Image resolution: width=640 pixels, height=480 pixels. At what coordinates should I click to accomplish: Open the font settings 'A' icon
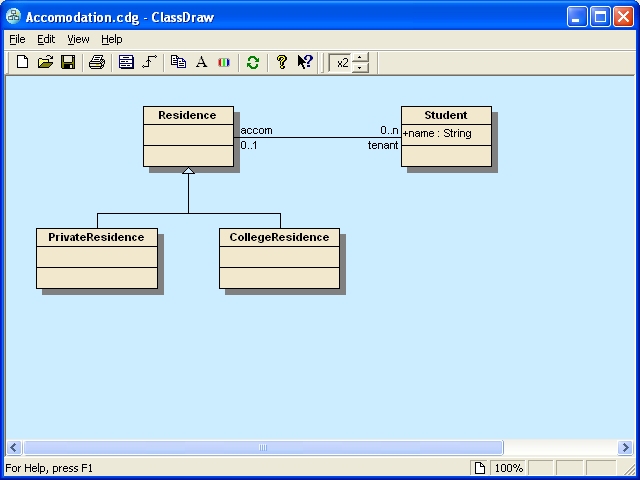pyautogui.click(x=201, y=62)
